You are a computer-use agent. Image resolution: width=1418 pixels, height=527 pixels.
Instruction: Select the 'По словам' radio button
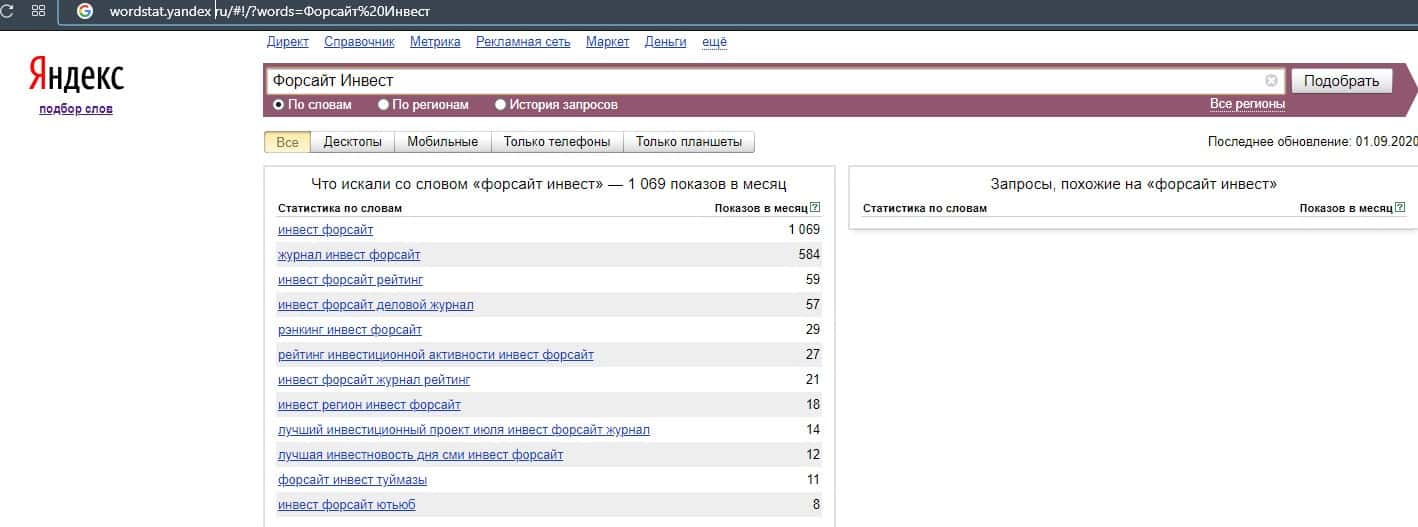click(x=279, y=104)
